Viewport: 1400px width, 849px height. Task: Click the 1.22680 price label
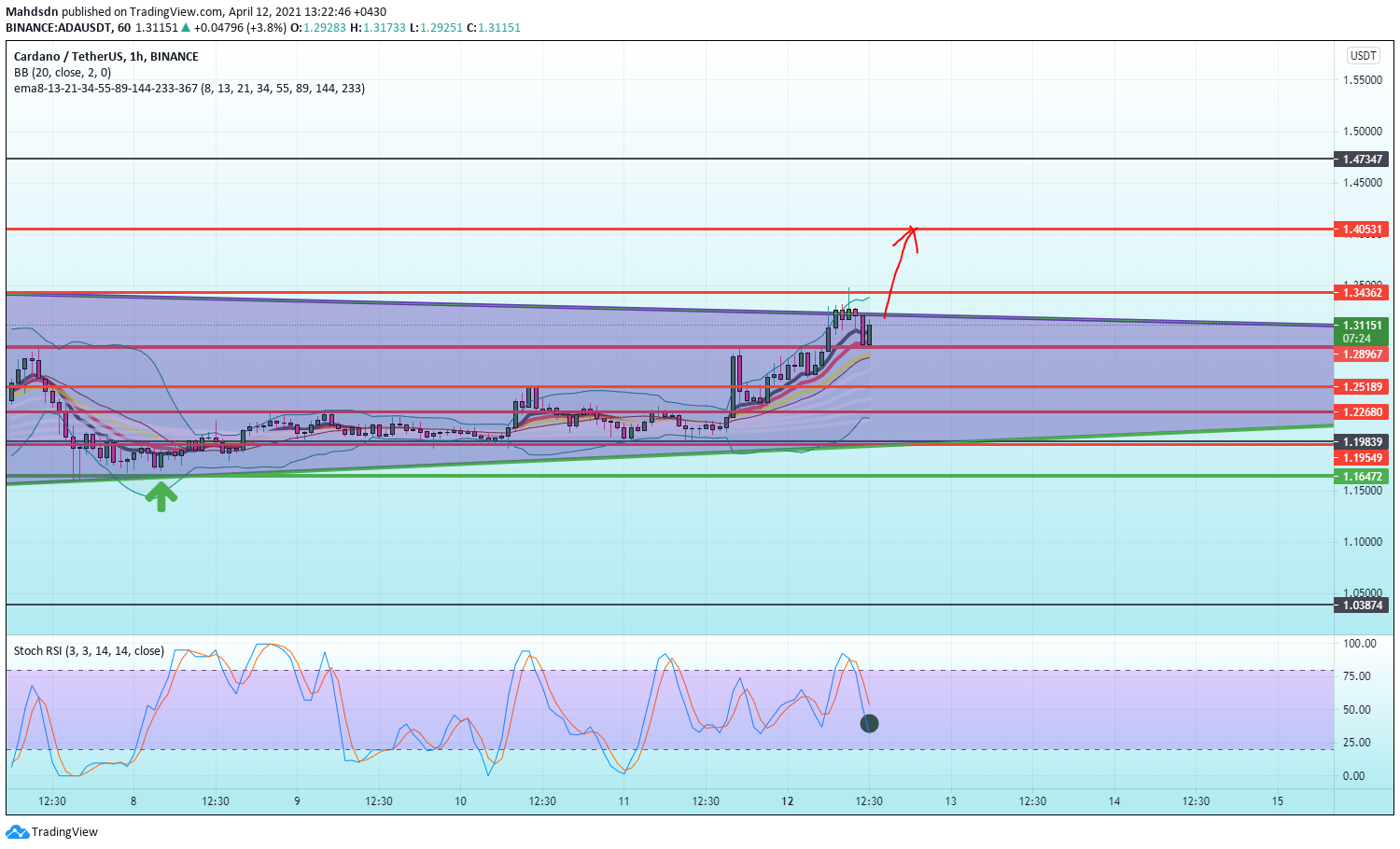tap(1362, 412)
